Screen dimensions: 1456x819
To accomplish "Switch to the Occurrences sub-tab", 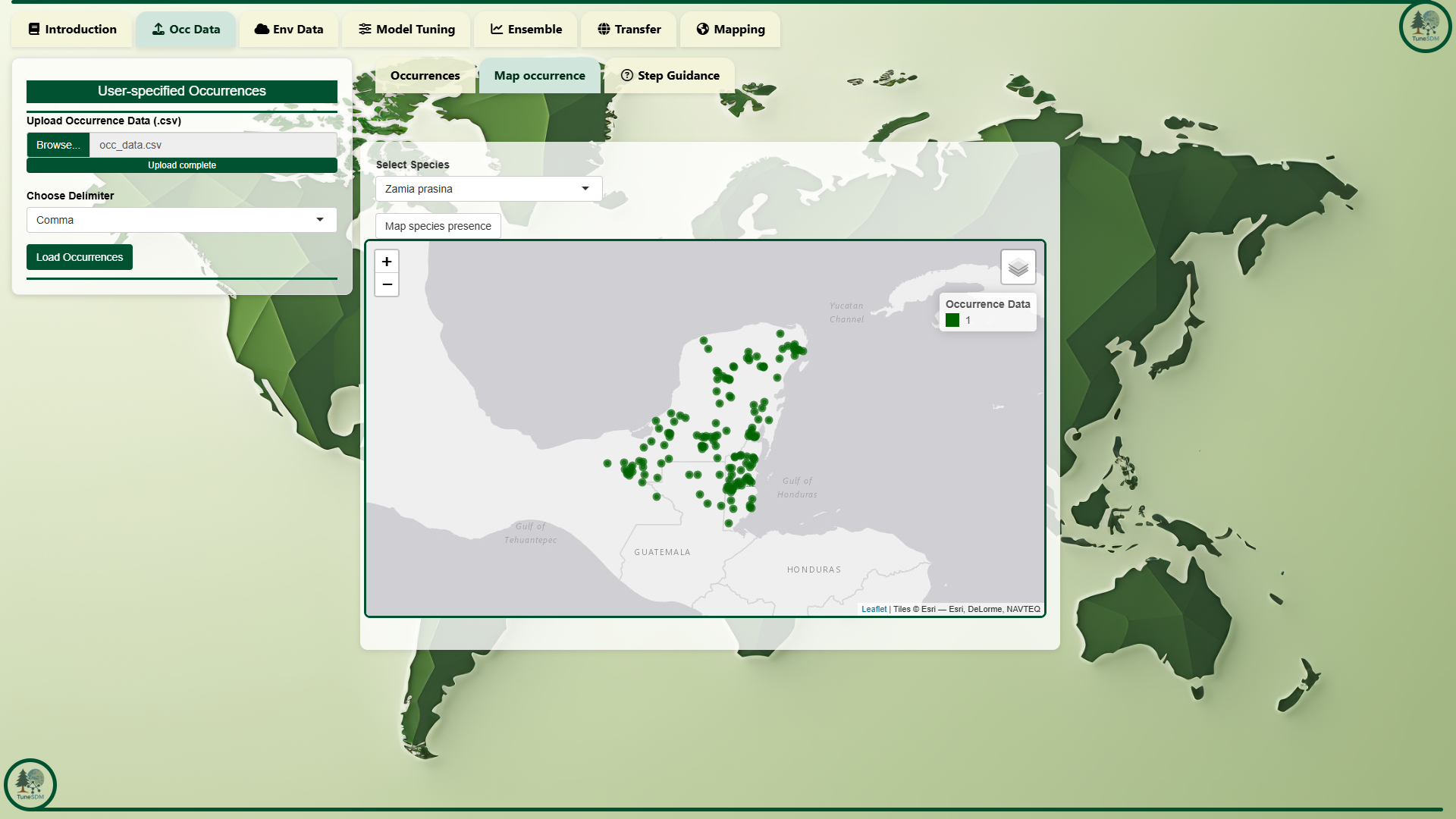I will click(425, 76).
